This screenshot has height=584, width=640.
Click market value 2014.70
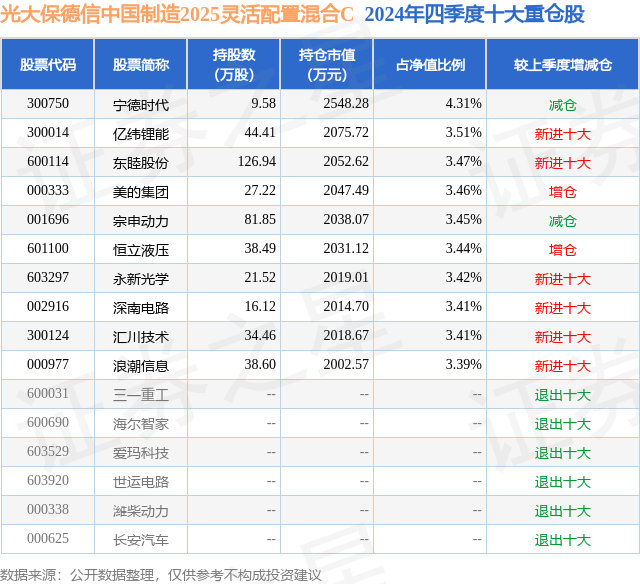(346, 306)
